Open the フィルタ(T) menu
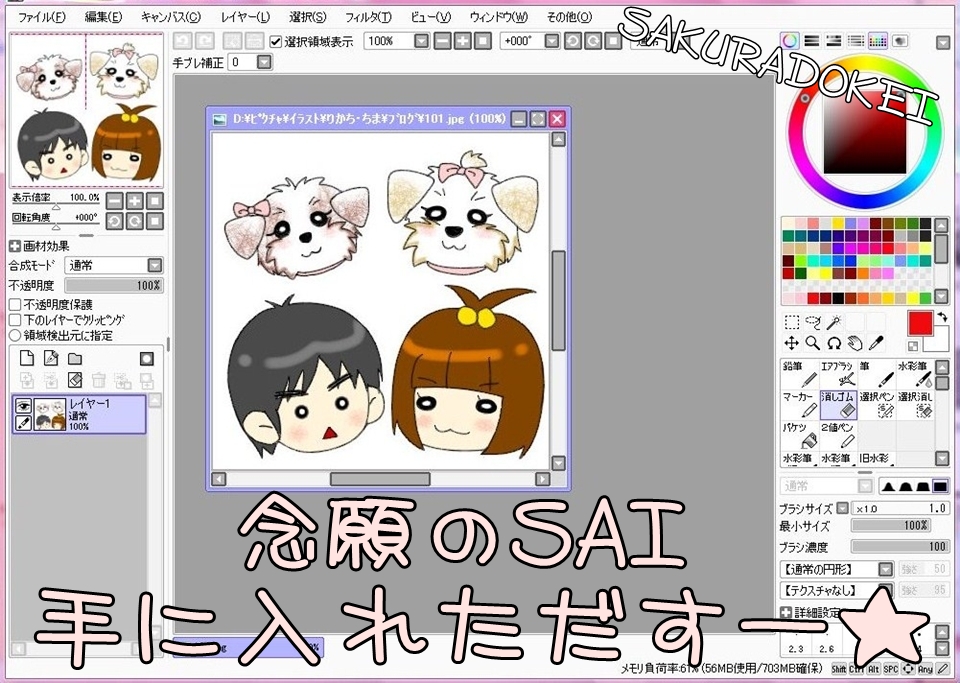The image size is (960, 683). [368, 17]
